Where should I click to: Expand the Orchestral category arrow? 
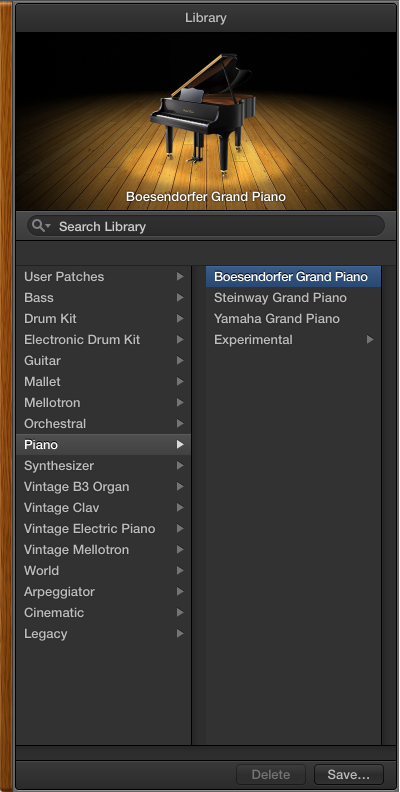(180, 423)
